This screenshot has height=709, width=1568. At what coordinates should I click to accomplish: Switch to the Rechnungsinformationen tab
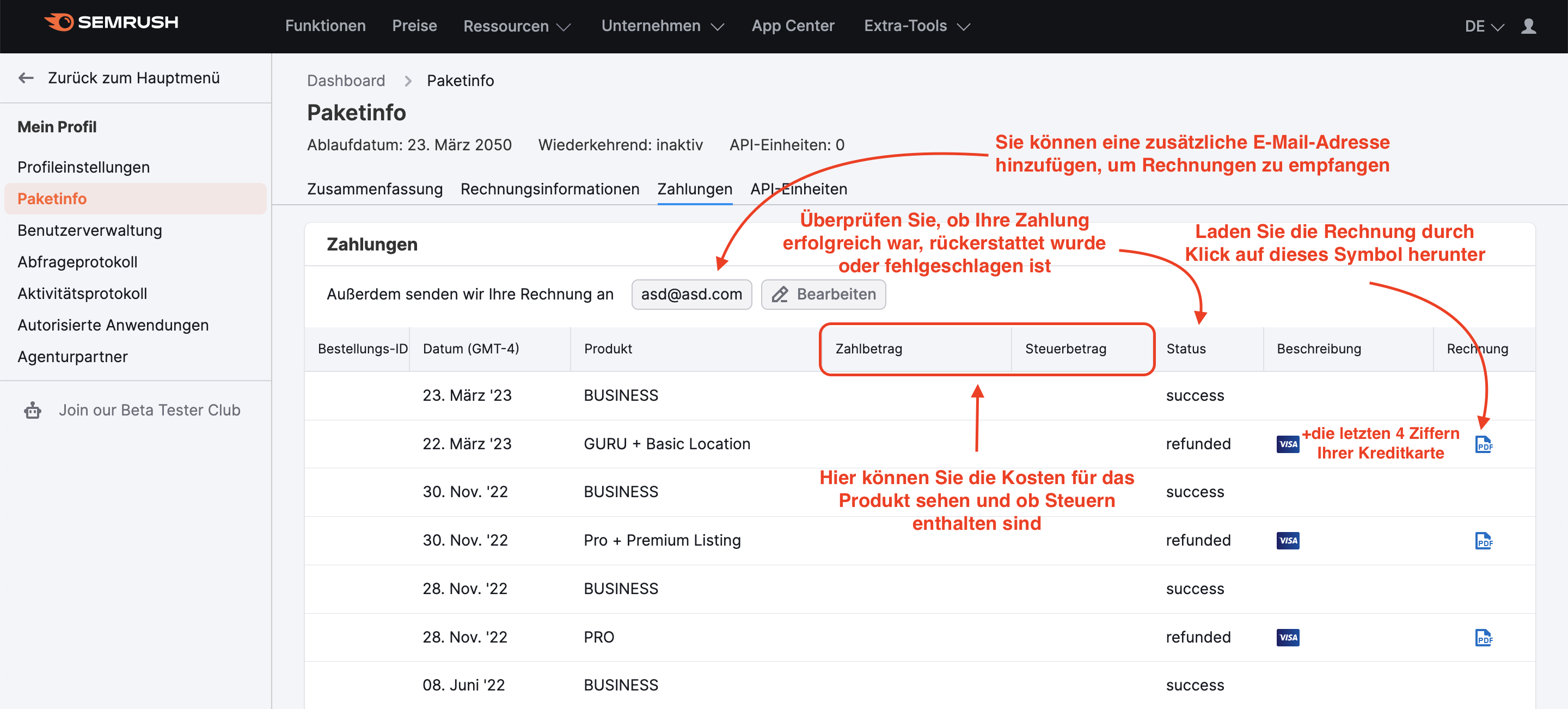[550, 188]
